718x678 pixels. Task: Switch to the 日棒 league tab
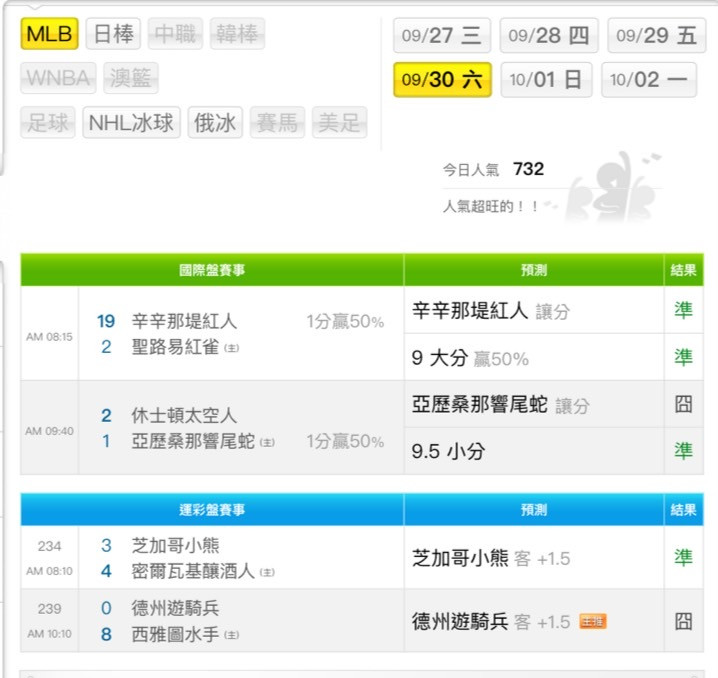(113, 34)
